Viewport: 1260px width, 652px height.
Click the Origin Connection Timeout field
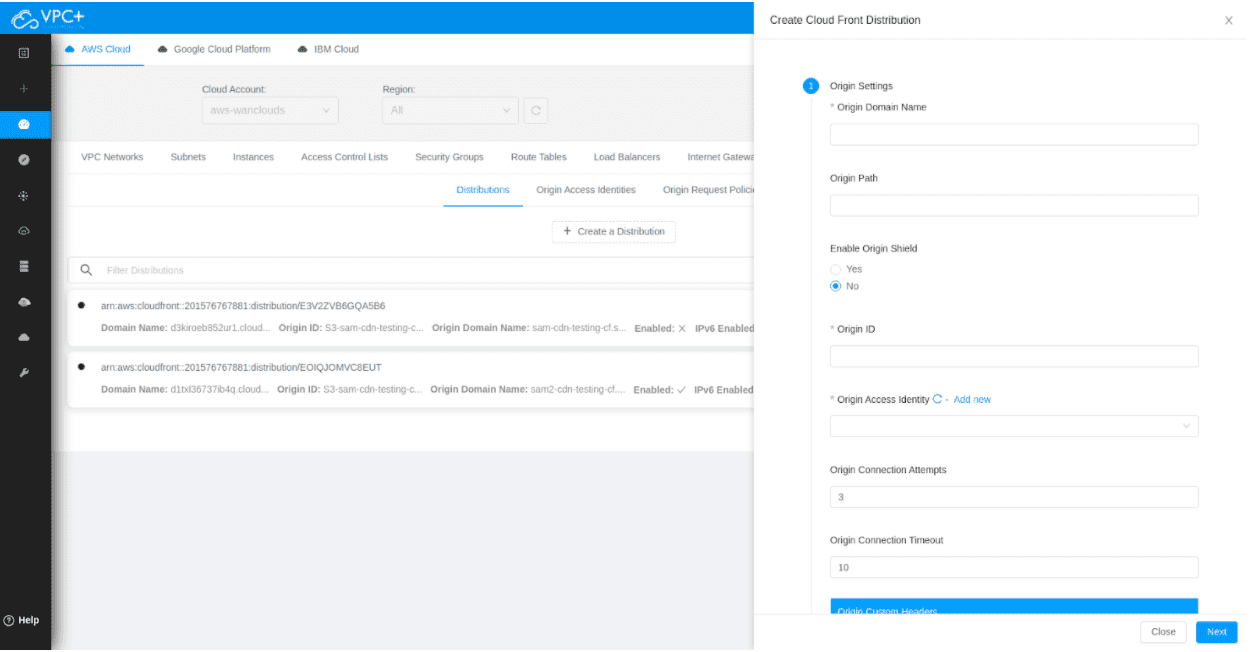1014,567
